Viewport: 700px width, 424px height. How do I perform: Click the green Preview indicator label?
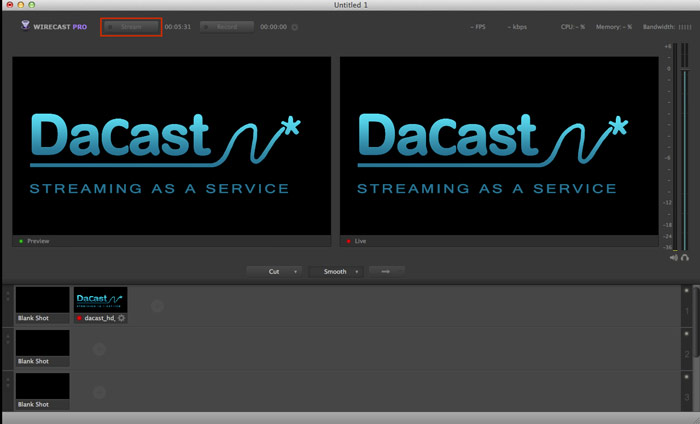tap(34, 241)
